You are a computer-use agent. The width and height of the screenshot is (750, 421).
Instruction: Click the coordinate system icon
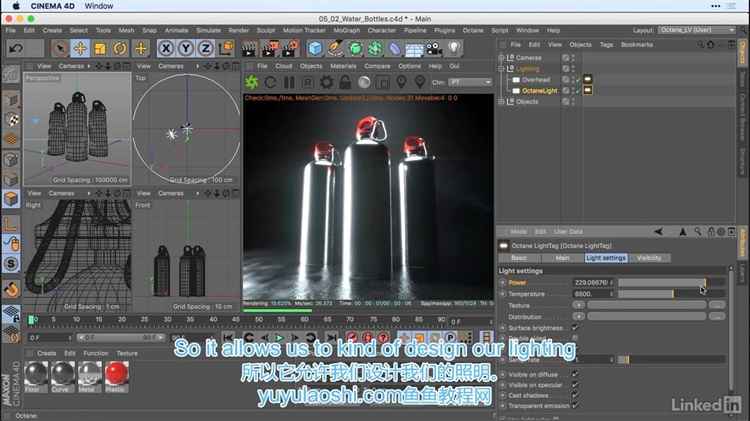226,48
